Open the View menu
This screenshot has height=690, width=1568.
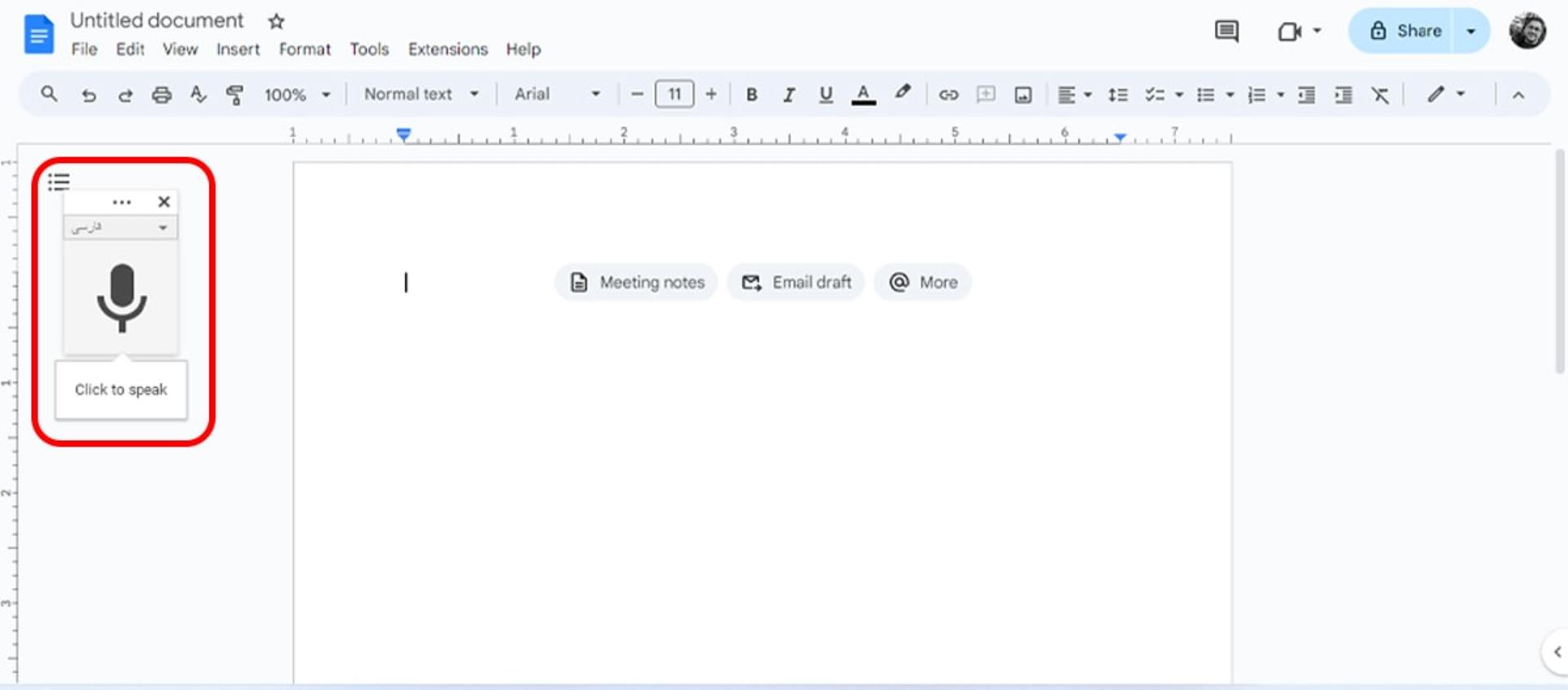pyautogui.click(x=180, y=49)
